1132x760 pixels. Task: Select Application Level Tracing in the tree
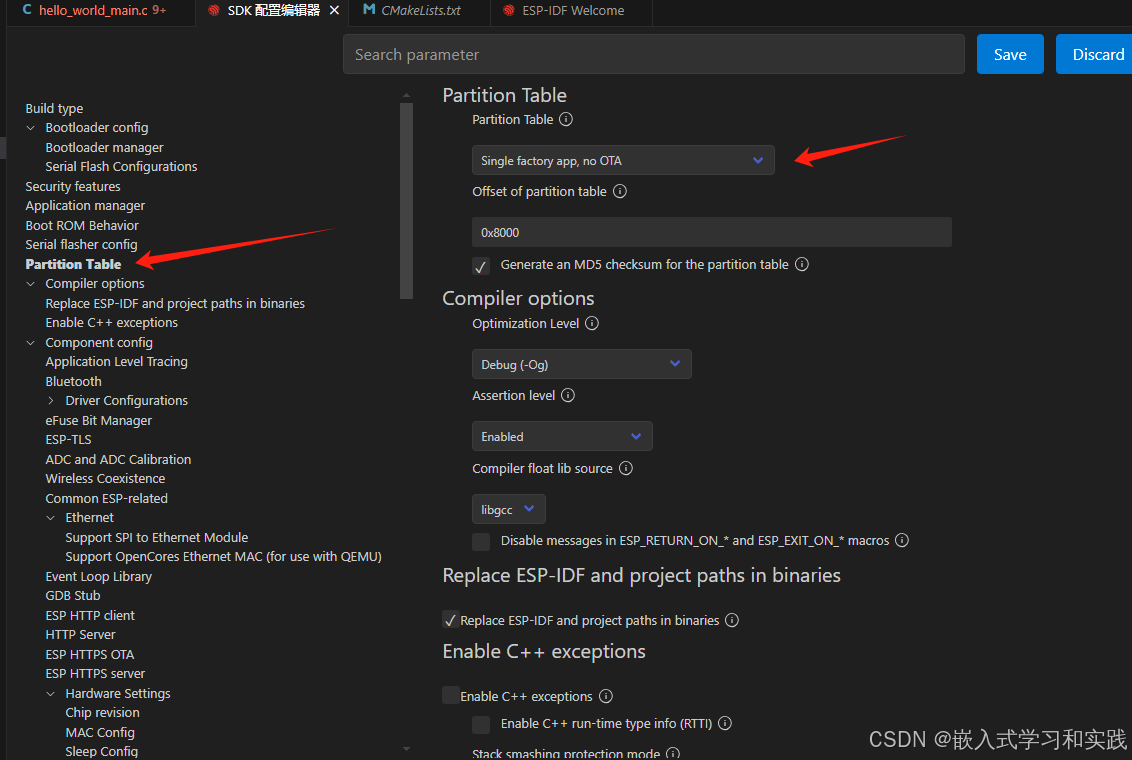(116, 362)
